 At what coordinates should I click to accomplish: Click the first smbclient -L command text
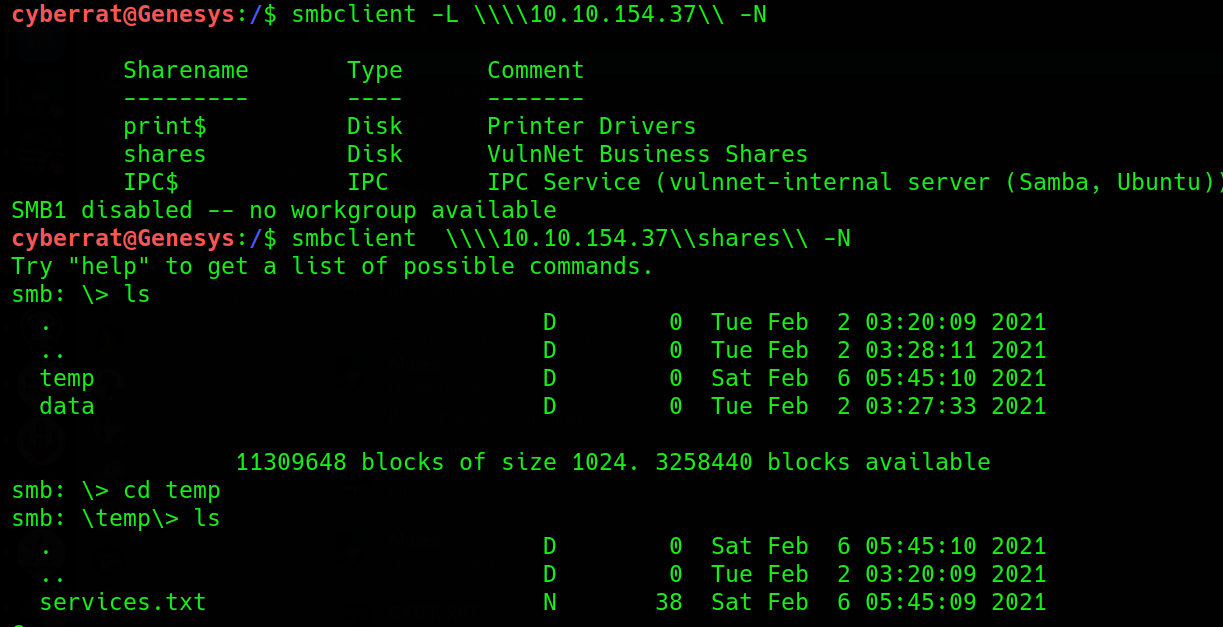coord(529,15)
